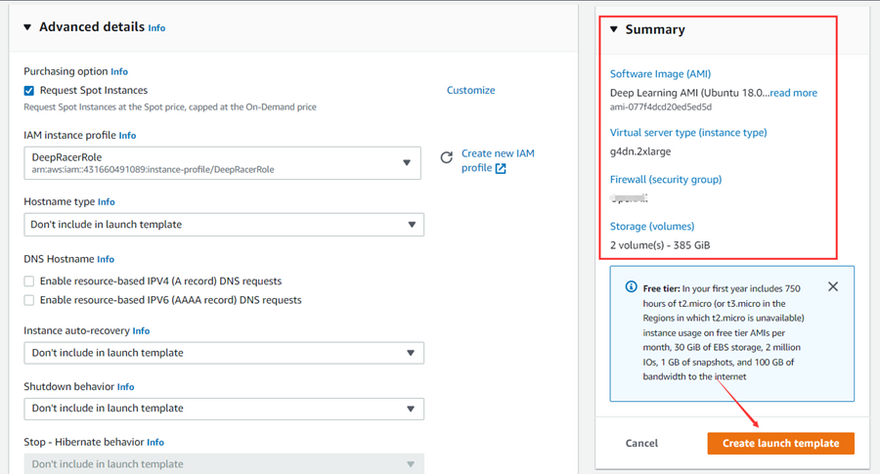
Task: Open Info link for Purchasing option
Action: click(x=119, y=72)
